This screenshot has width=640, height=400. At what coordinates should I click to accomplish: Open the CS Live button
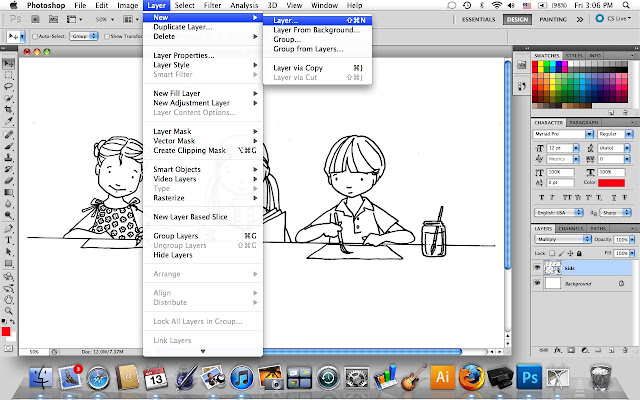coord(613,18)
